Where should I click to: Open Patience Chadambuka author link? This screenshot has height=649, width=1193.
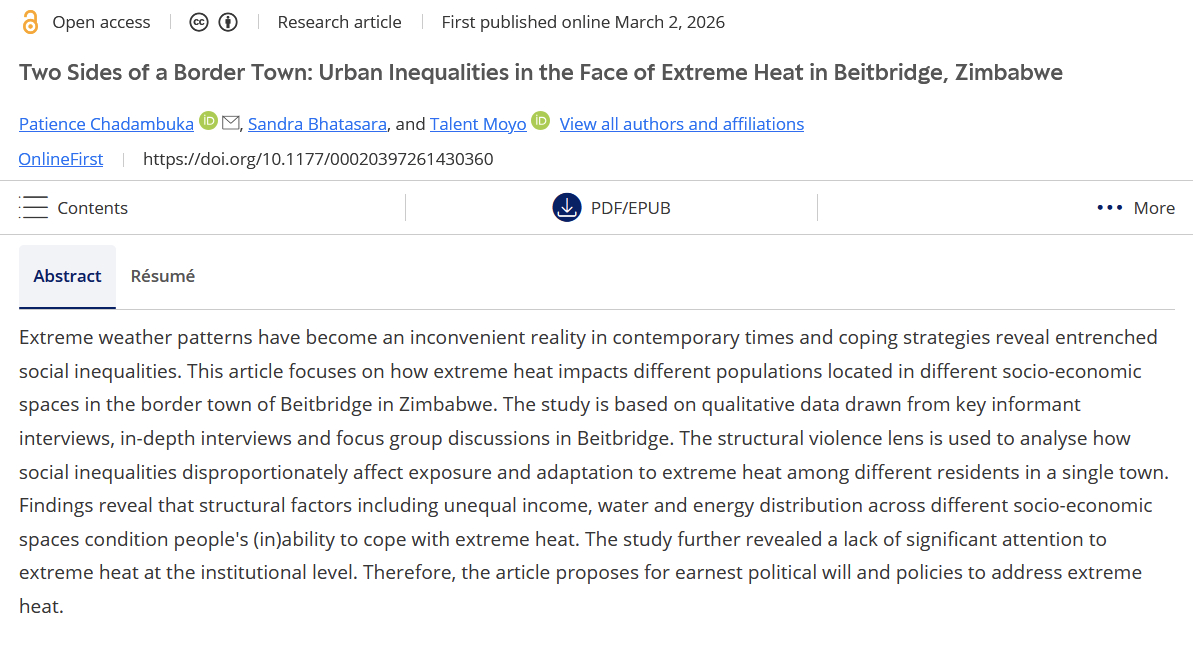point(106,124)
